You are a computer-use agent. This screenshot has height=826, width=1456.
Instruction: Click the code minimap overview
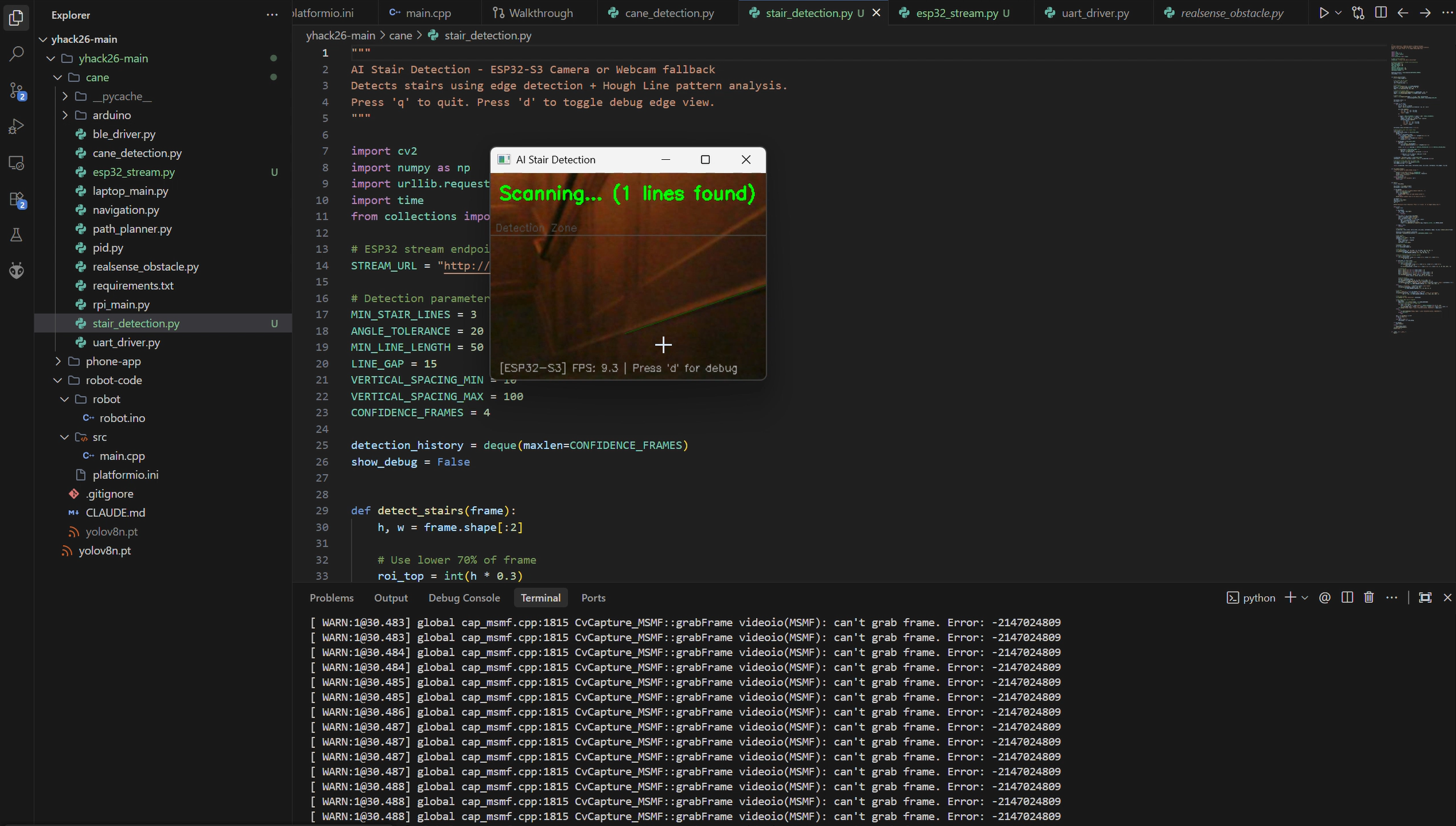point(1418,187)
